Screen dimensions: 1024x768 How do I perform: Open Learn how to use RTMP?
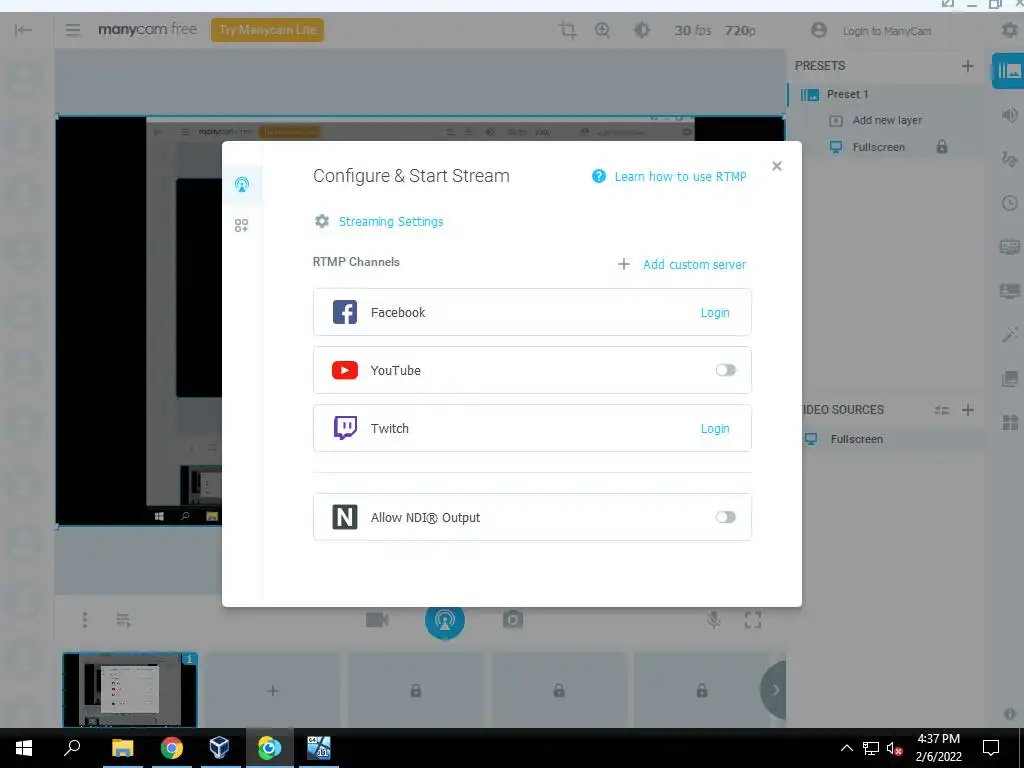680,176
